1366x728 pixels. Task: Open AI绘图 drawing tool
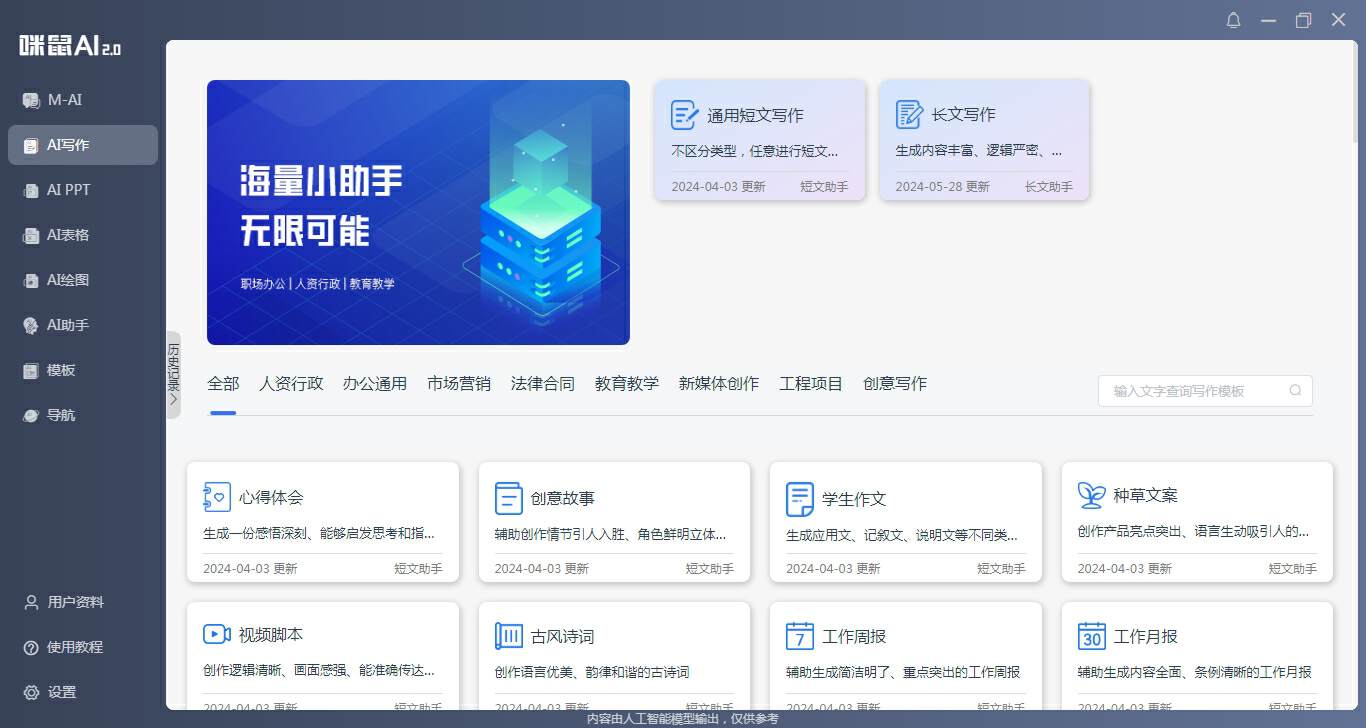point(67,280)
